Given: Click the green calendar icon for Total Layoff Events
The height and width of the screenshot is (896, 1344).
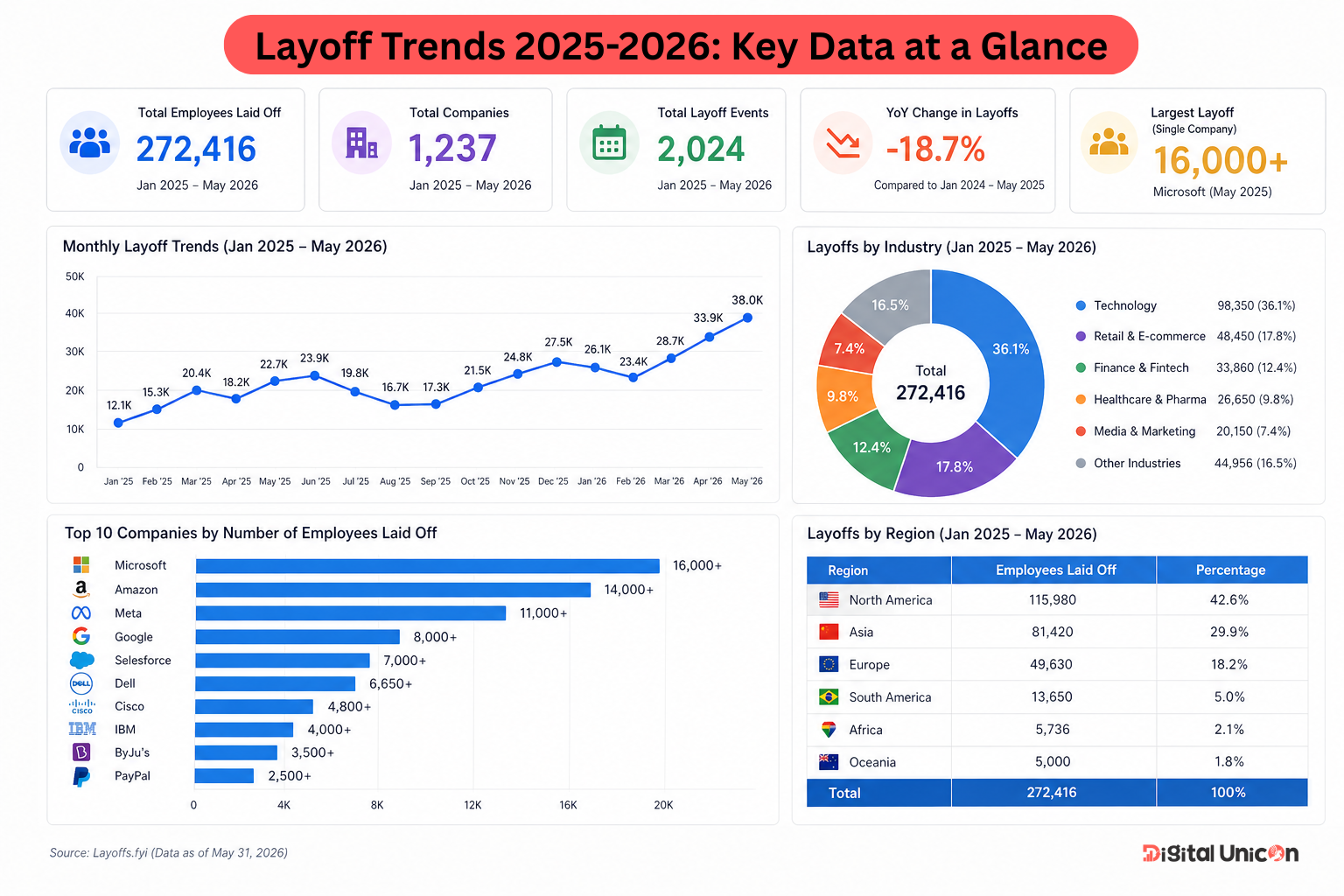Looking at the screenshot, I should pos(609,143).
